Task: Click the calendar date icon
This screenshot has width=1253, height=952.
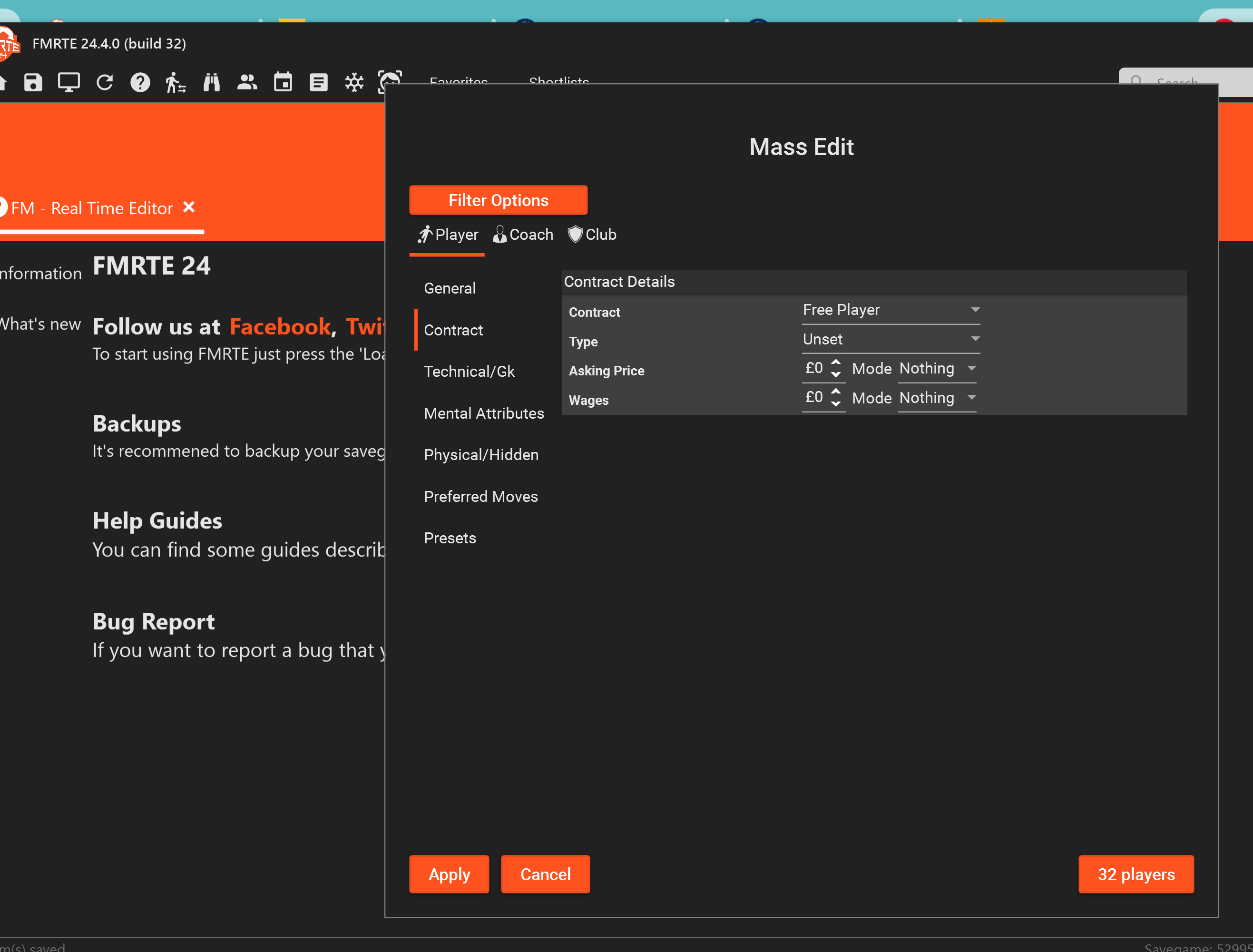Action: coord(283,82)
